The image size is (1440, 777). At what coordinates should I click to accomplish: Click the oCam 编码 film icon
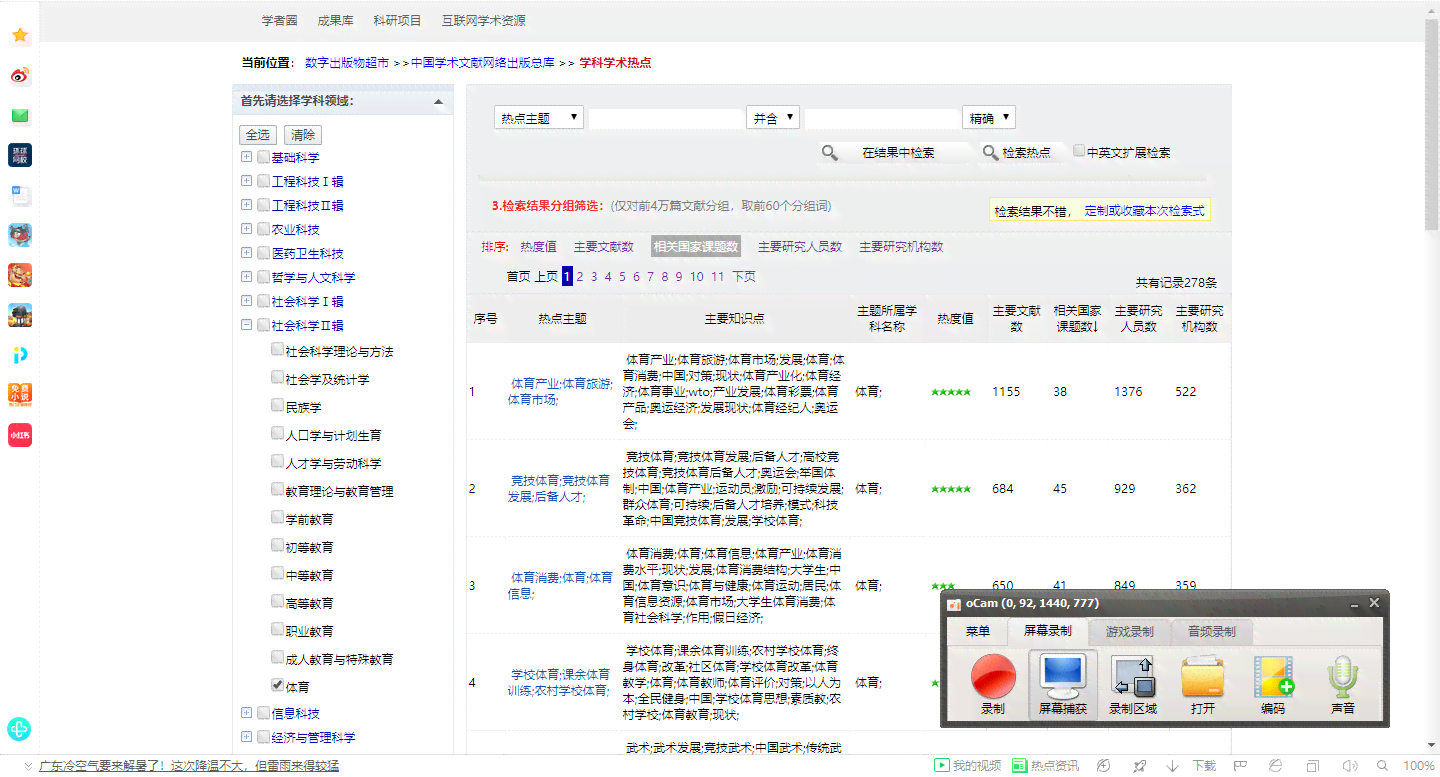pos(1273,677)
